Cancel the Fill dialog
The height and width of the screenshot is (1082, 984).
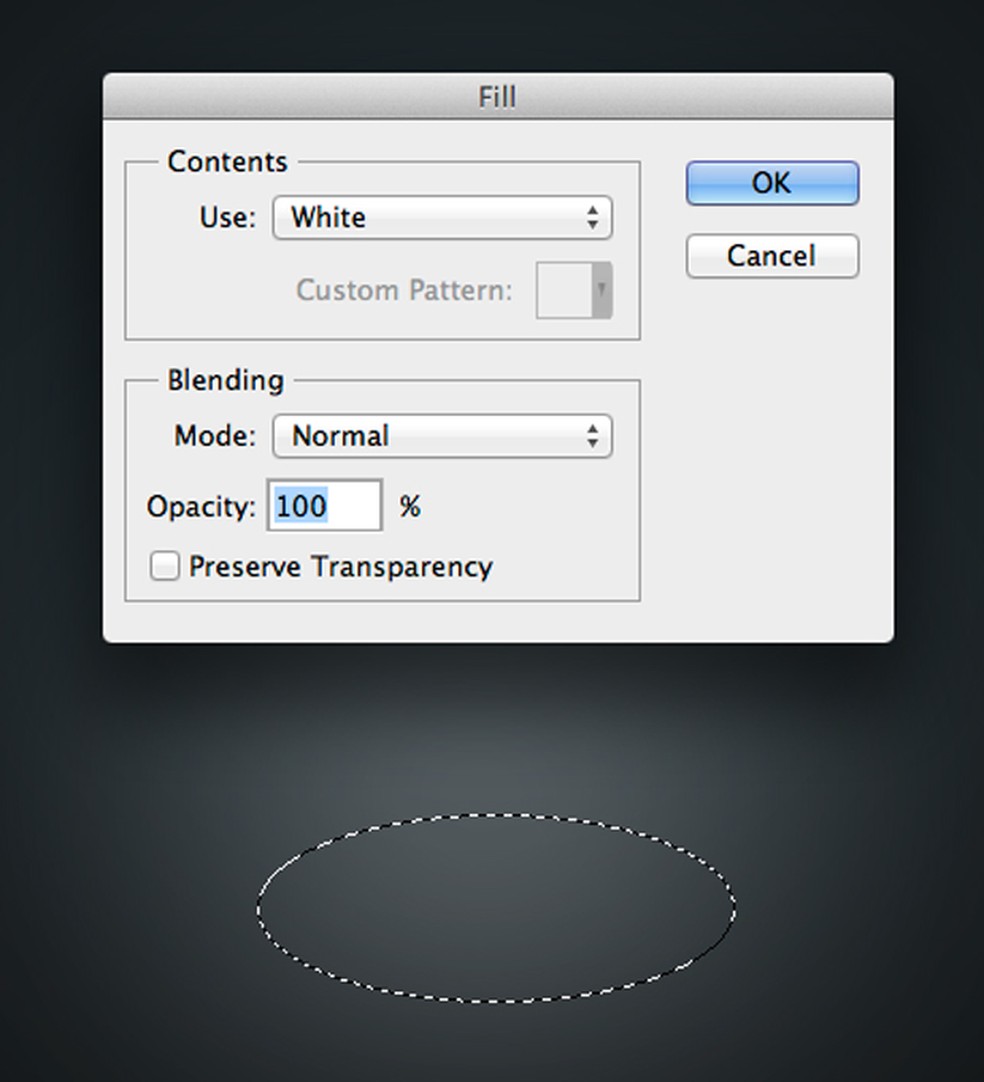pyautogui.click(x=771, y=256)
